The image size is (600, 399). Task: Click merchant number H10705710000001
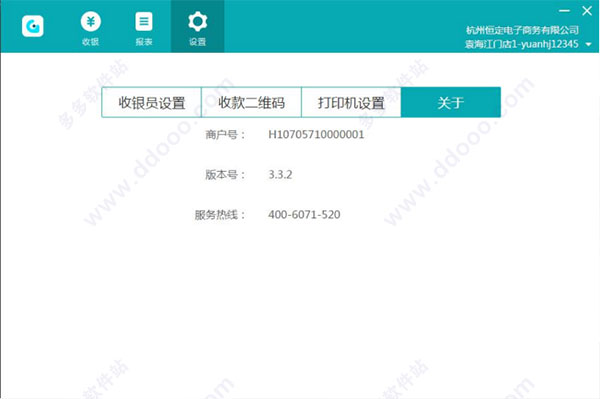316,134
